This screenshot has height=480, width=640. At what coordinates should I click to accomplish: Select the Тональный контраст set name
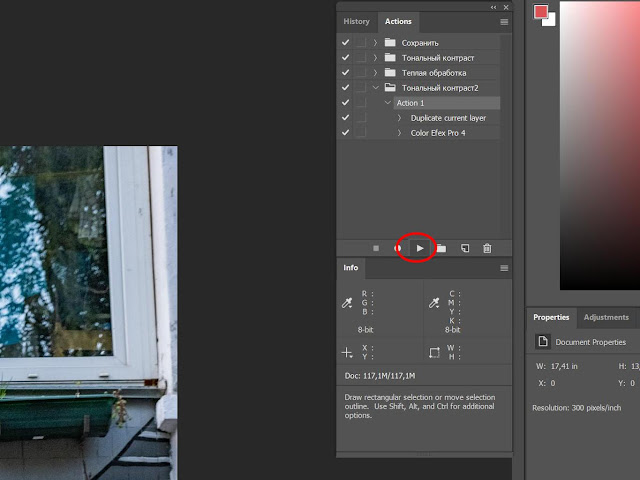[438, 58]
